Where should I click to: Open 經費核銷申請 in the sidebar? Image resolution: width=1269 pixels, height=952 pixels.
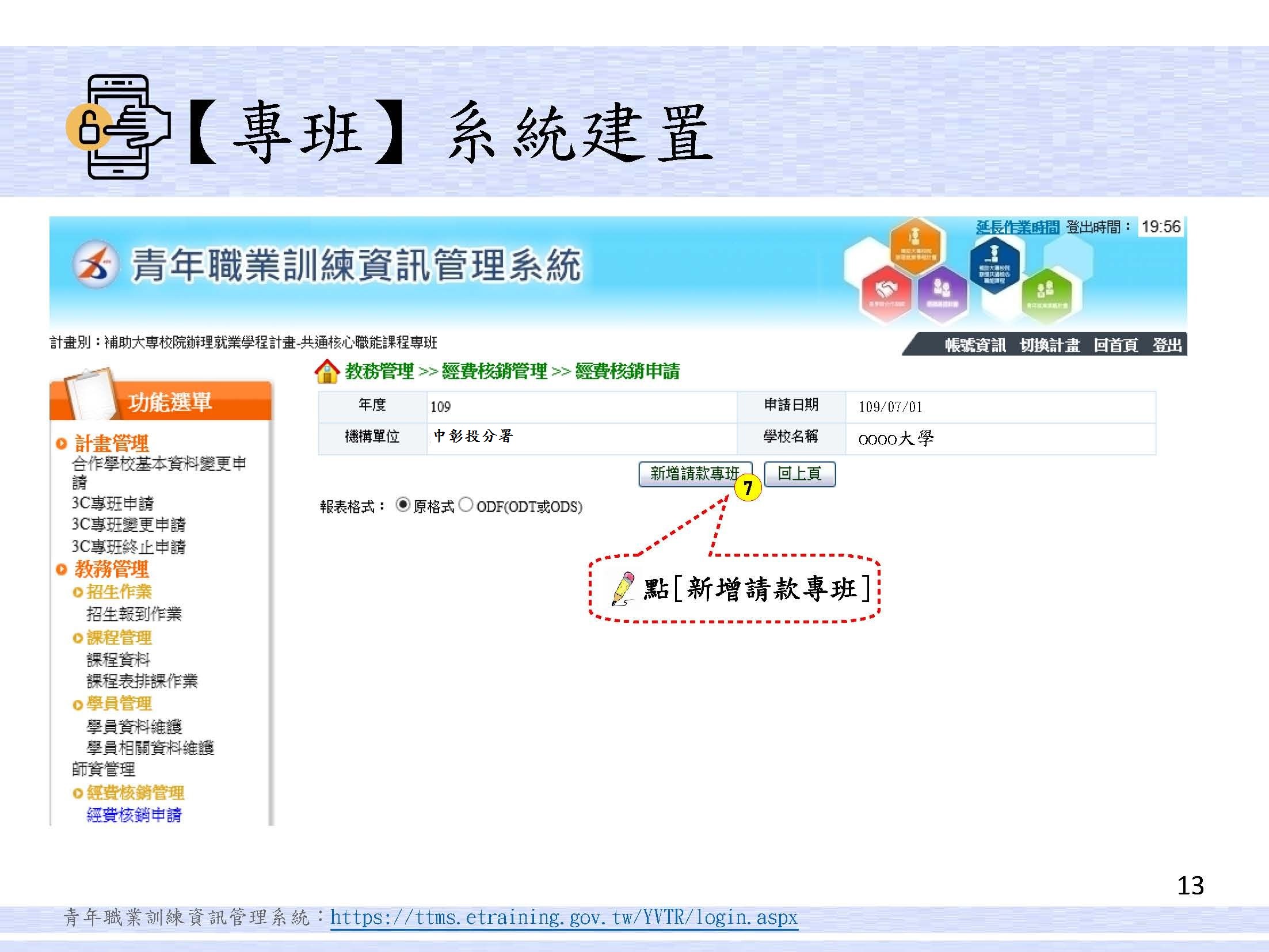[x=134, y=814]
